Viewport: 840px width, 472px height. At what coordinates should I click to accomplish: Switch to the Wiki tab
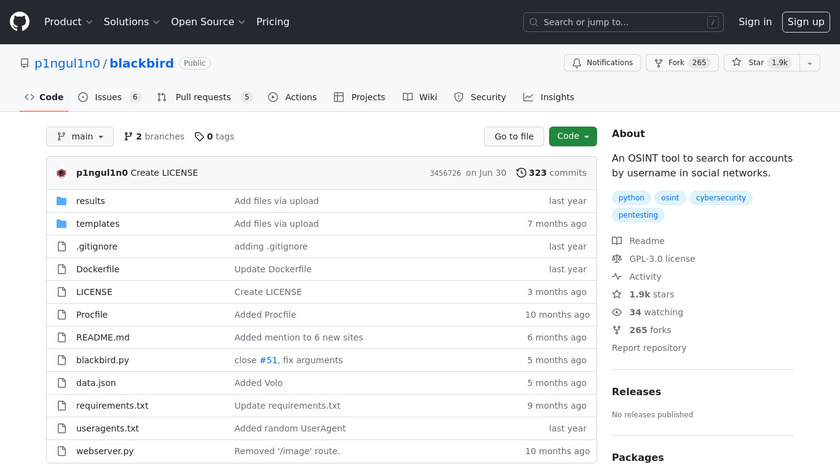420,97
